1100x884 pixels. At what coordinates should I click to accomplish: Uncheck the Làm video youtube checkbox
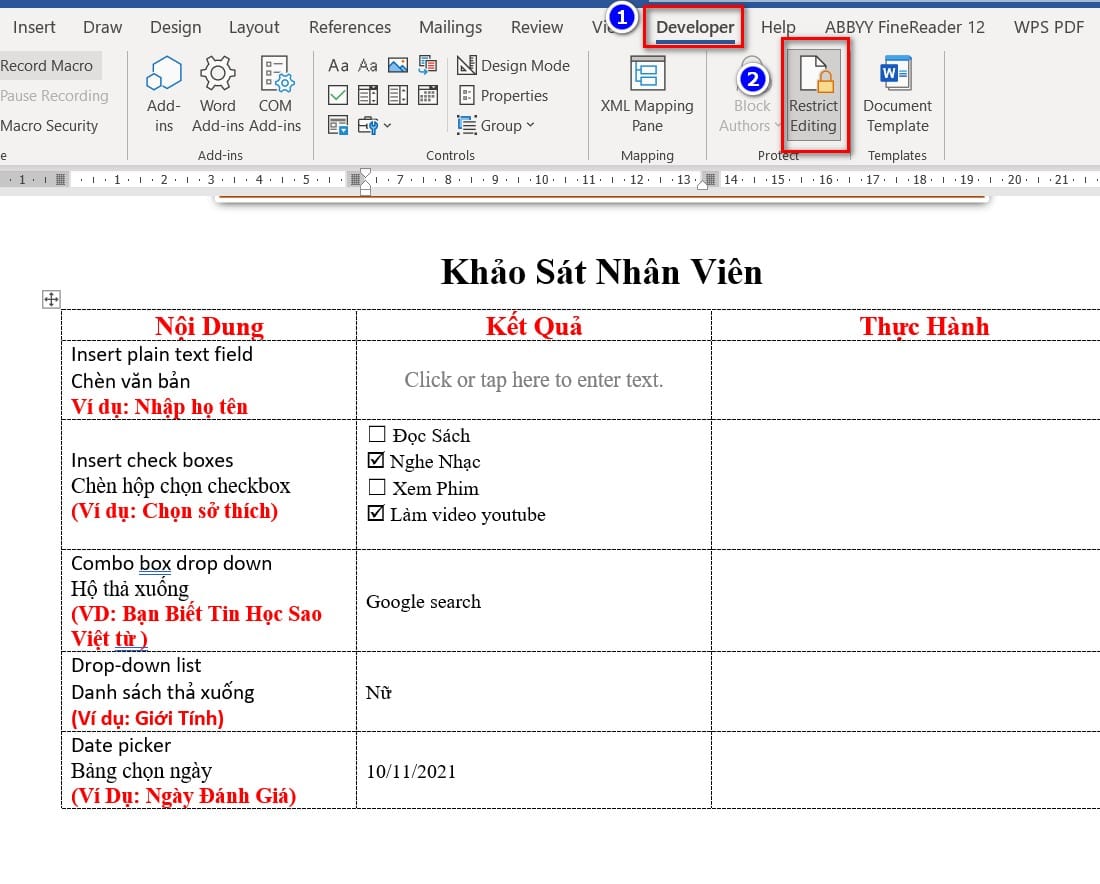tap(376, 514)
